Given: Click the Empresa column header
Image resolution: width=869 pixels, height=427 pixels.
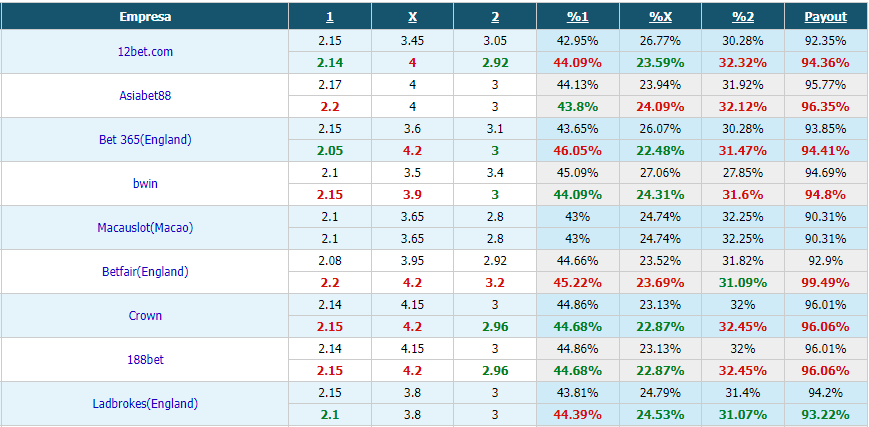Looking at the screenshot, I should point(145,17).
